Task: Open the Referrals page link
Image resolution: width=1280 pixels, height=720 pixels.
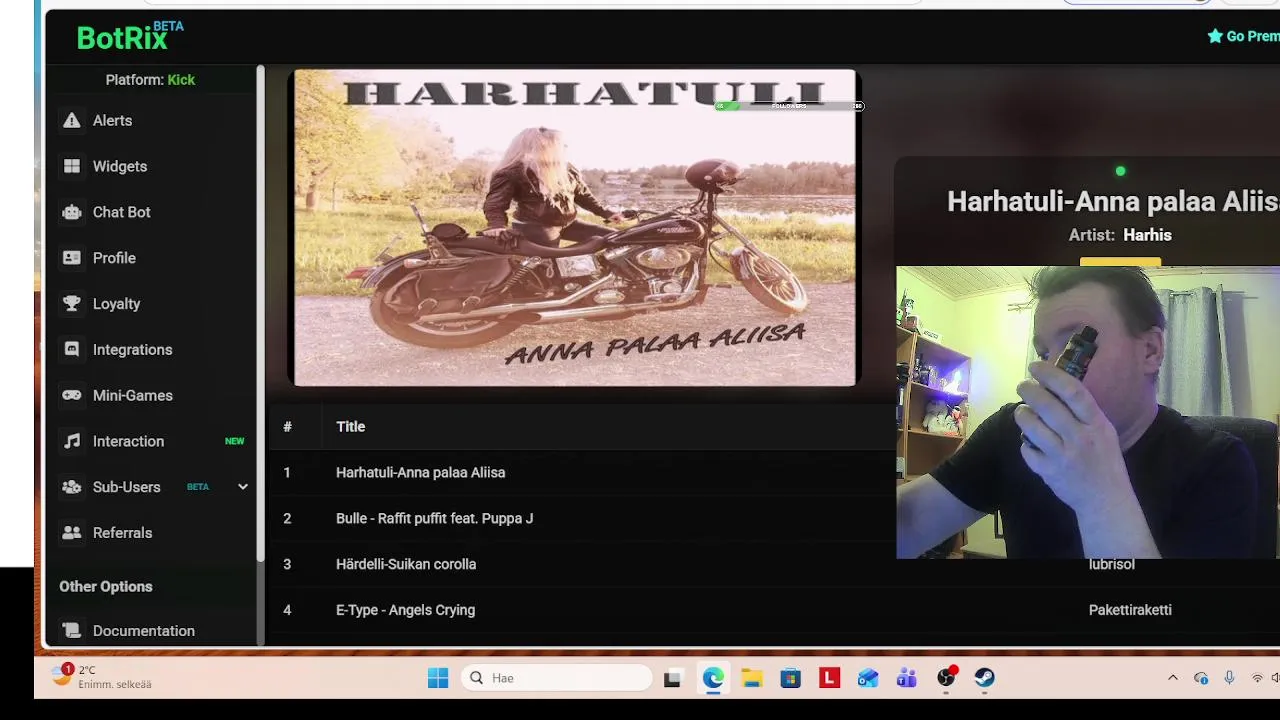Action: click(122, 533)
